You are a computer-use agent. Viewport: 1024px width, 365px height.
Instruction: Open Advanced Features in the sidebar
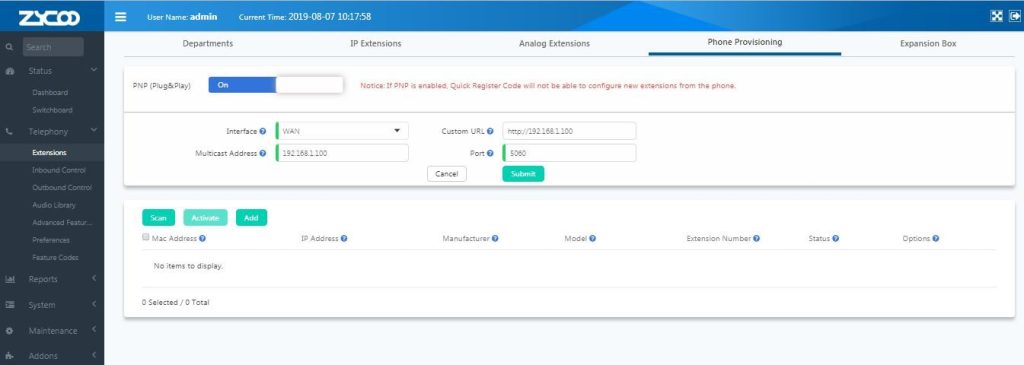point(62,223)
